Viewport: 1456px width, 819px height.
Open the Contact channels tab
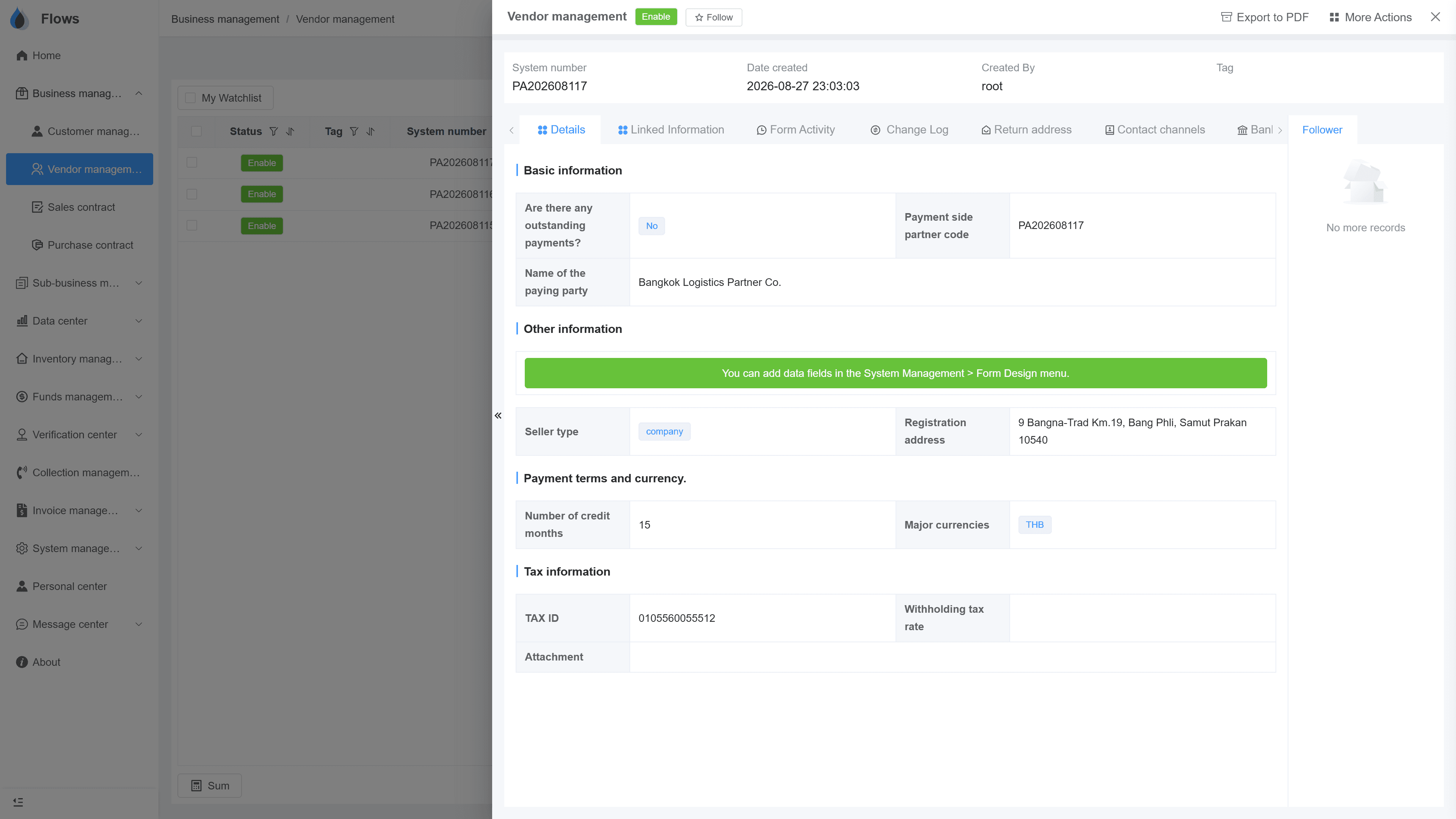tap(1155, 129)
